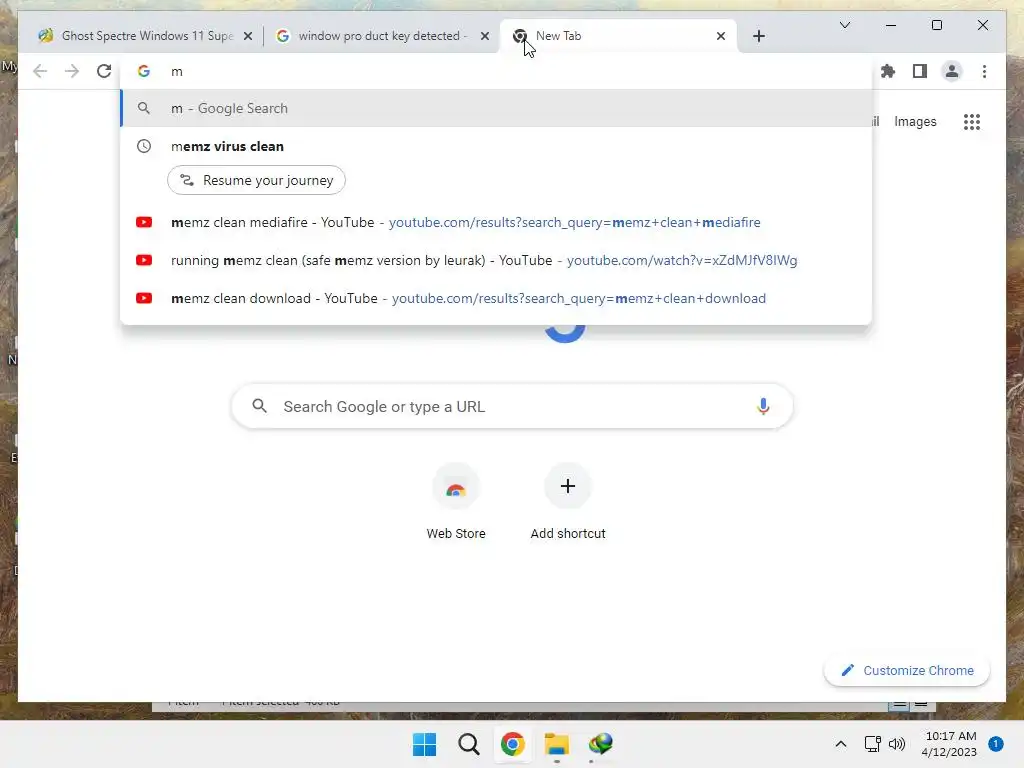This screenshot has width=1024, height=768.
Task: Open 'running memz clean' YouTube suggestion
Action: pyautogui.click(x=496, y=261)
